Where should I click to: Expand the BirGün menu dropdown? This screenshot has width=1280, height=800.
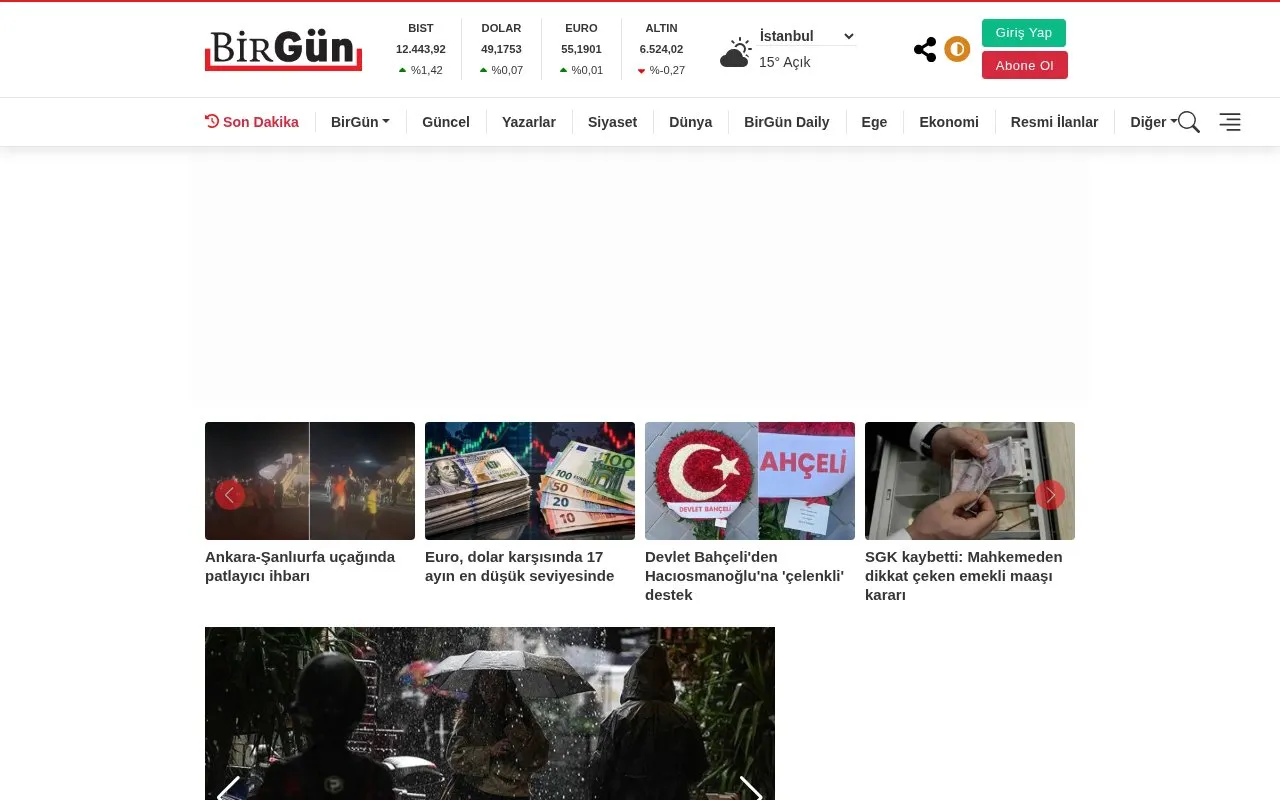coord(360,122)
